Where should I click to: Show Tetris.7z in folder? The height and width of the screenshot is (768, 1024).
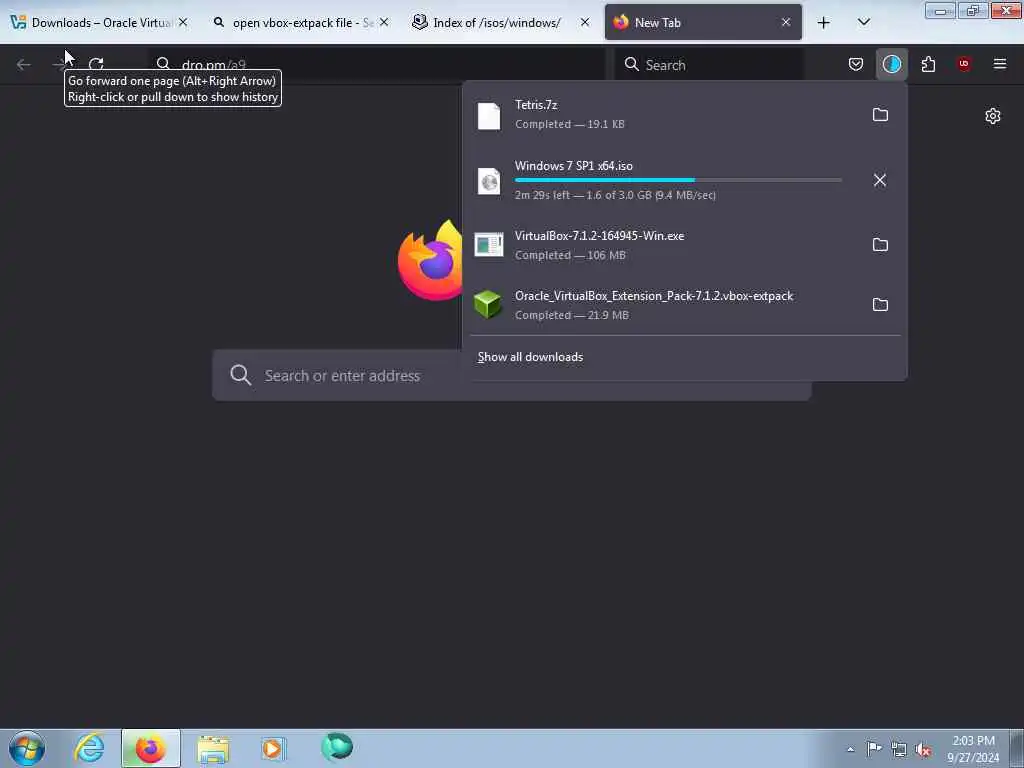pyautogui.click(x=880, y=115)
